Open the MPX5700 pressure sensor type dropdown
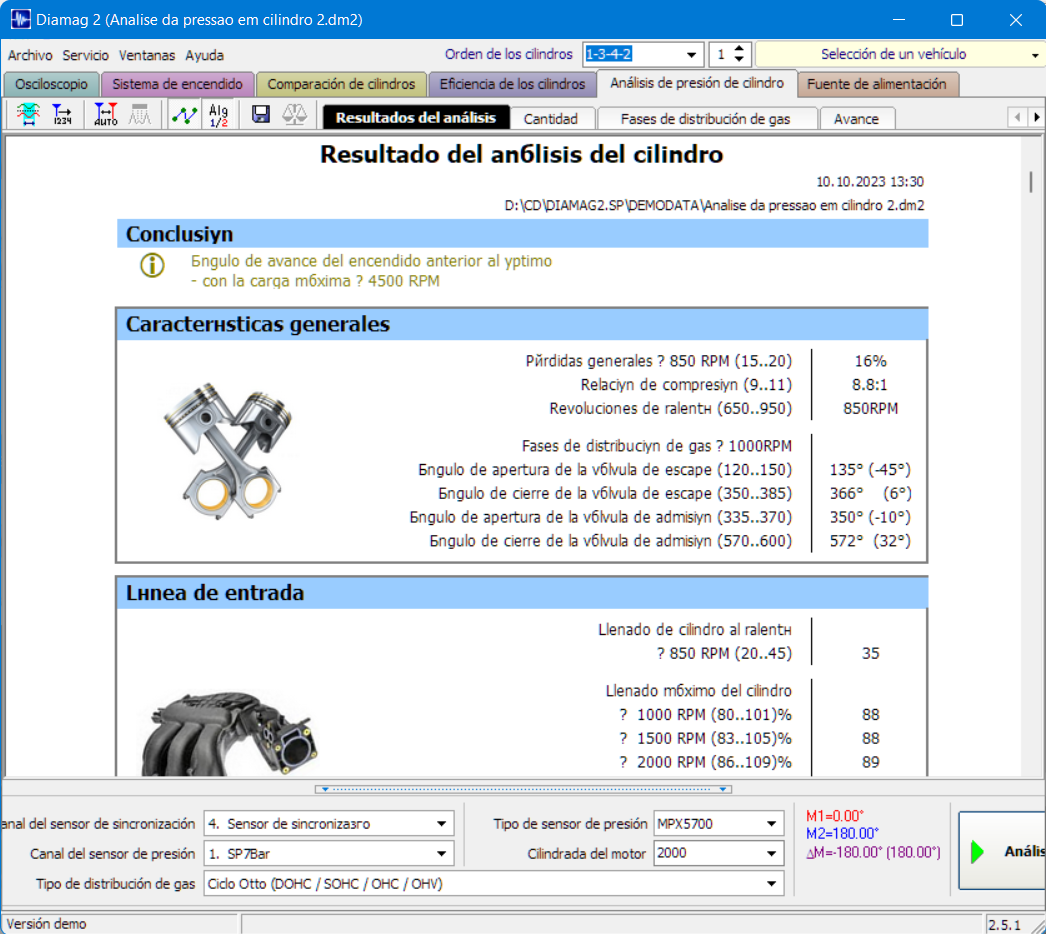1046x934 pixels. tap(771, 824)
